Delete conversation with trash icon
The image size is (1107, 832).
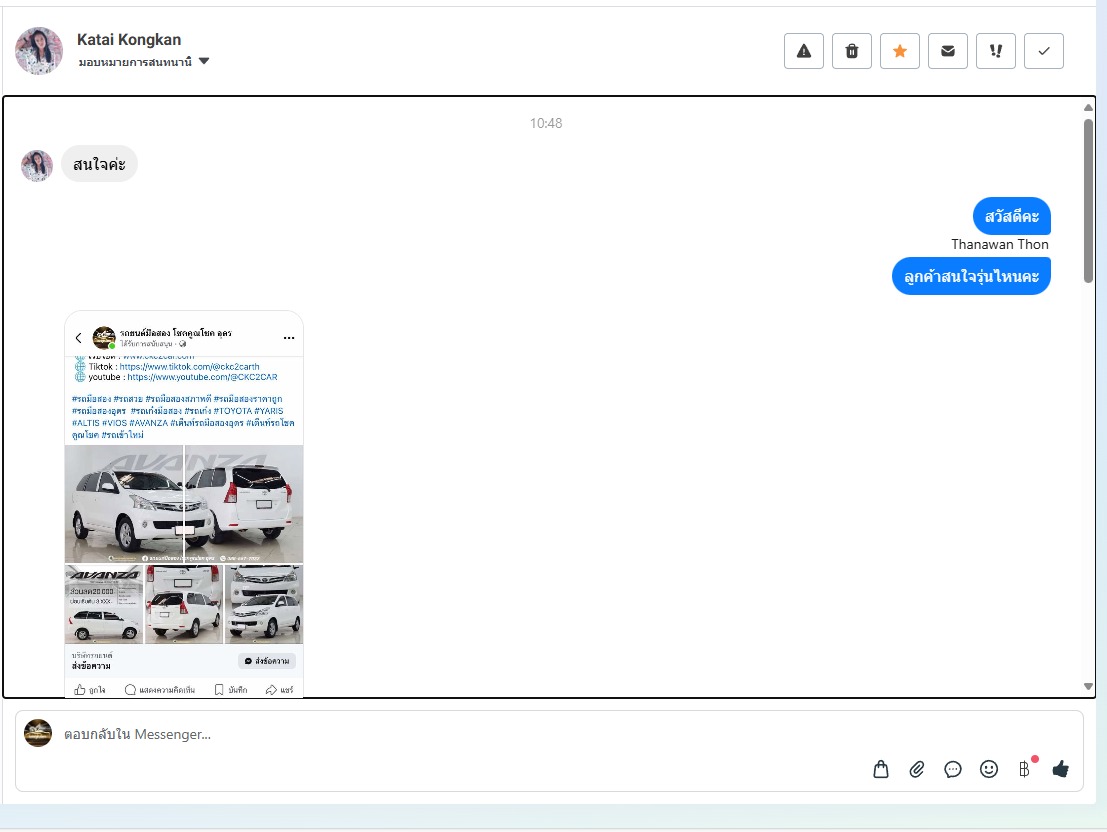pyautogui.click(x=851, y=51)
